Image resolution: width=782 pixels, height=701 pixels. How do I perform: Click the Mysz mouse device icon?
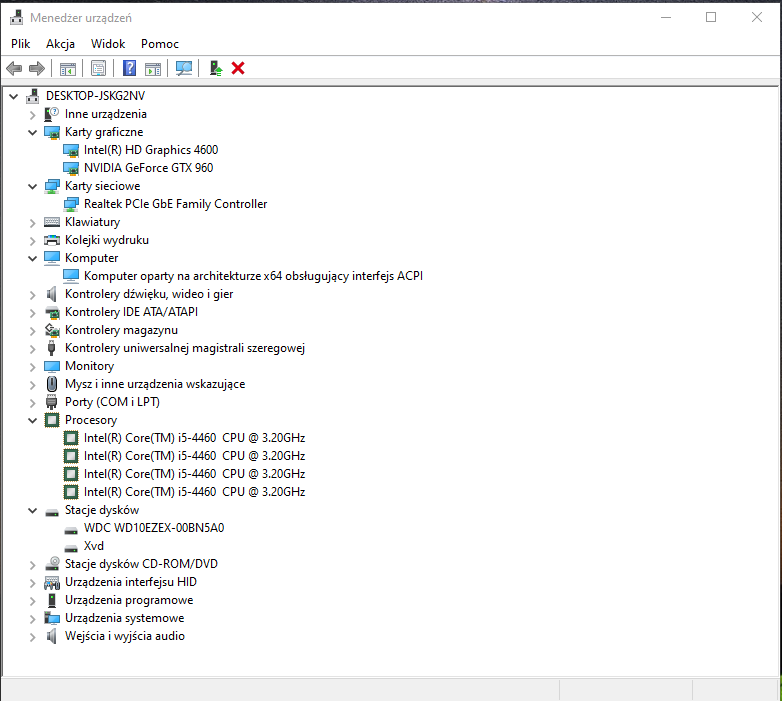point(51,384)
